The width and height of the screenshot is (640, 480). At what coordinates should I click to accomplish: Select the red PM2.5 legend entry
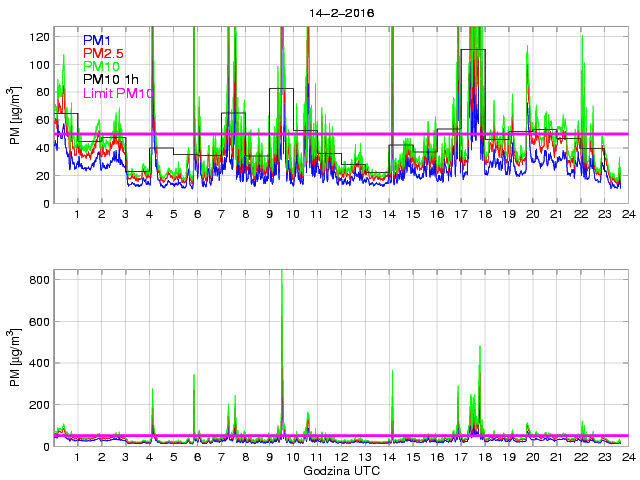104,53
